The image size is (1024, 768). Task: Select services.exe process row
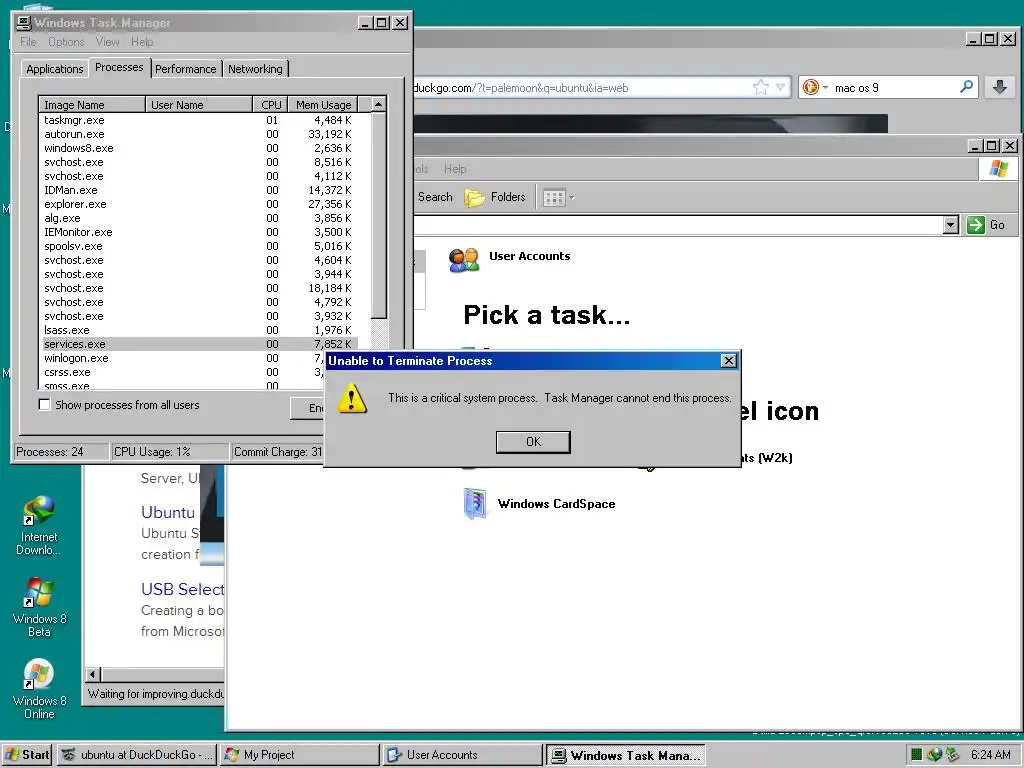tap(199, 344)
